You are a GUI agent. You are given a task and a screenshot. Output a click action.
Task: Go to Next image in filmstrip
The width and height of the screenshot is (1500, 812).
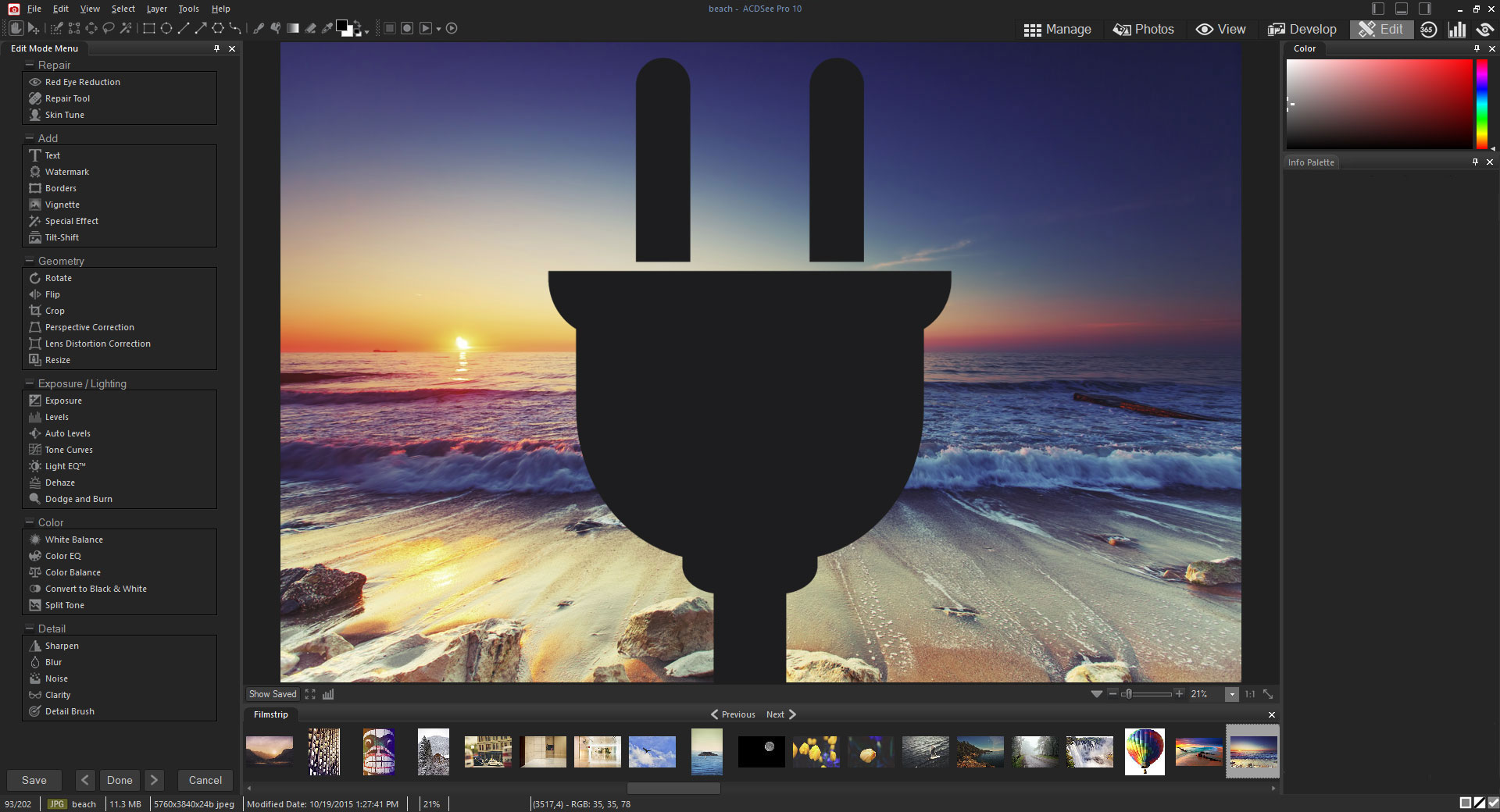pos(781,714)
